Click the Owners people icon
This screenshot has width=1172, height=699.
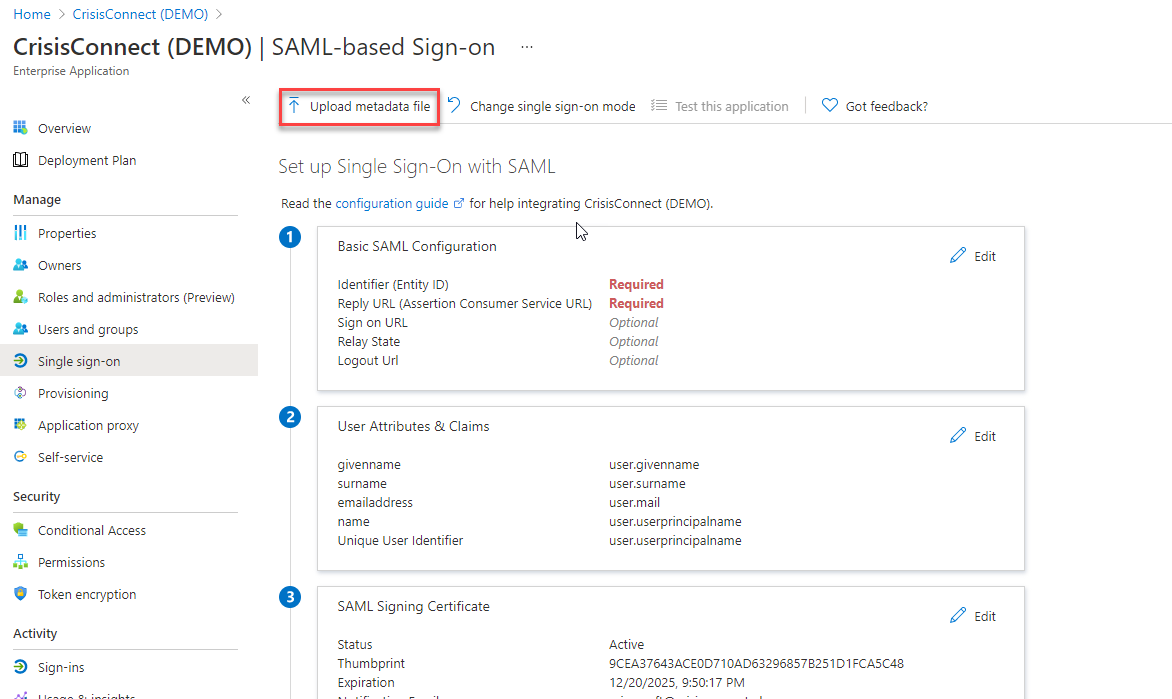(x=20, y=265)
